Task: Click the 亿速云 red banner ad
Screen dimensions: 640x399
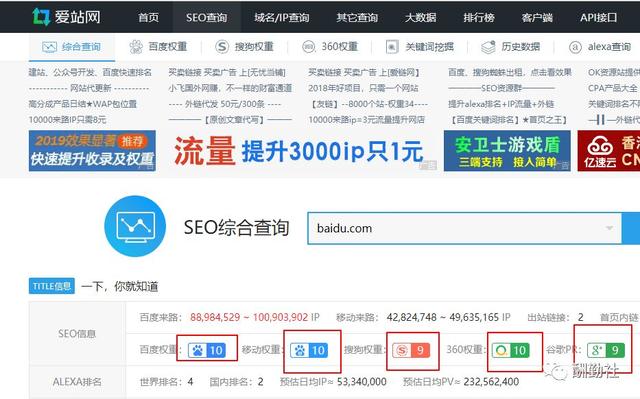Action: [609, 151]
